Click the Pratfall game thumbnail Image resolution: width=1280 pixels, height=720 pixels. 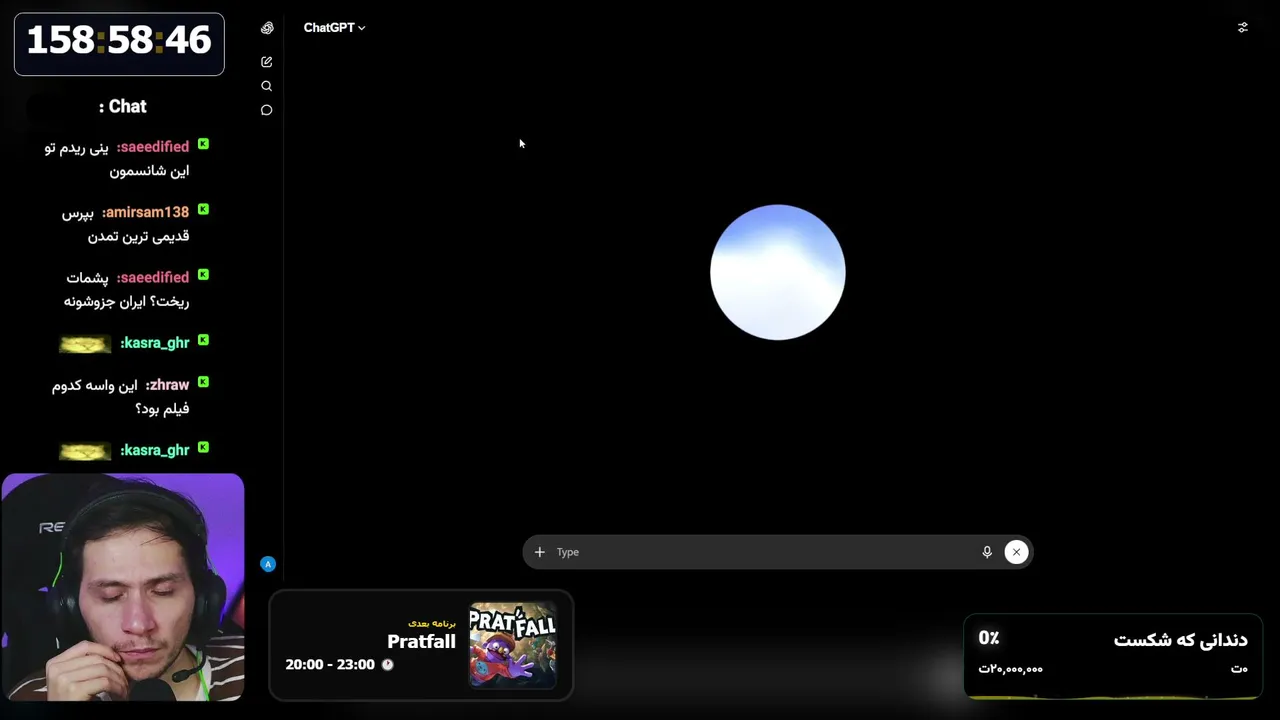coord(513,645)
